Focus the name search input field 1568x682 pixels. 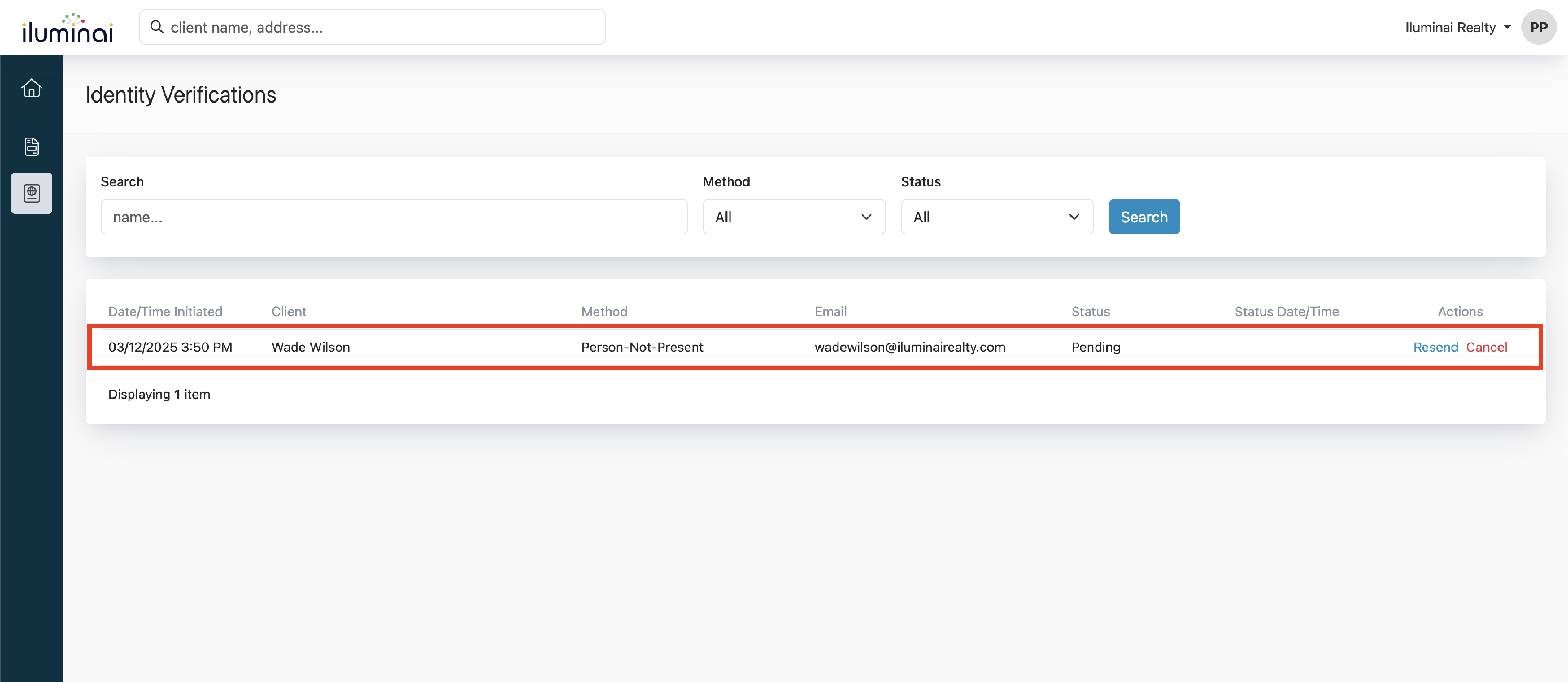[394, 217]
